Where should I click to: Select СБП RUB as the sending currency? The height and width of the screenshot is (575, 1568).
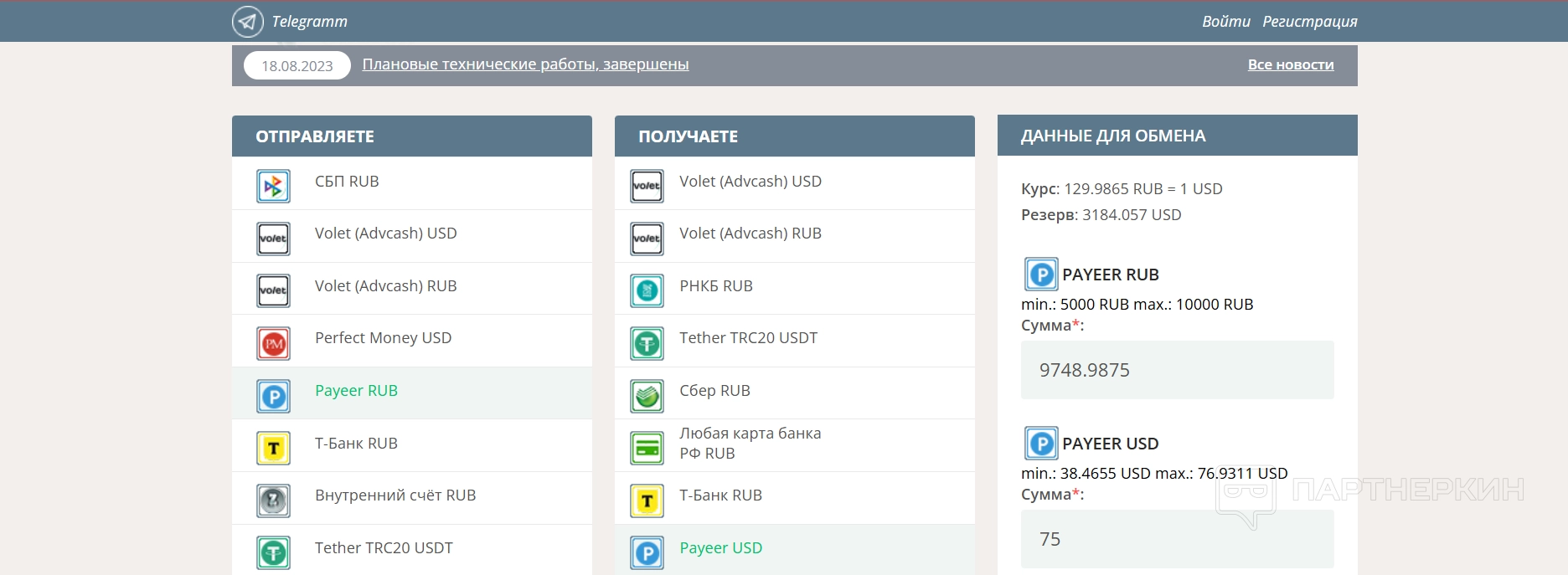(412, 183)
